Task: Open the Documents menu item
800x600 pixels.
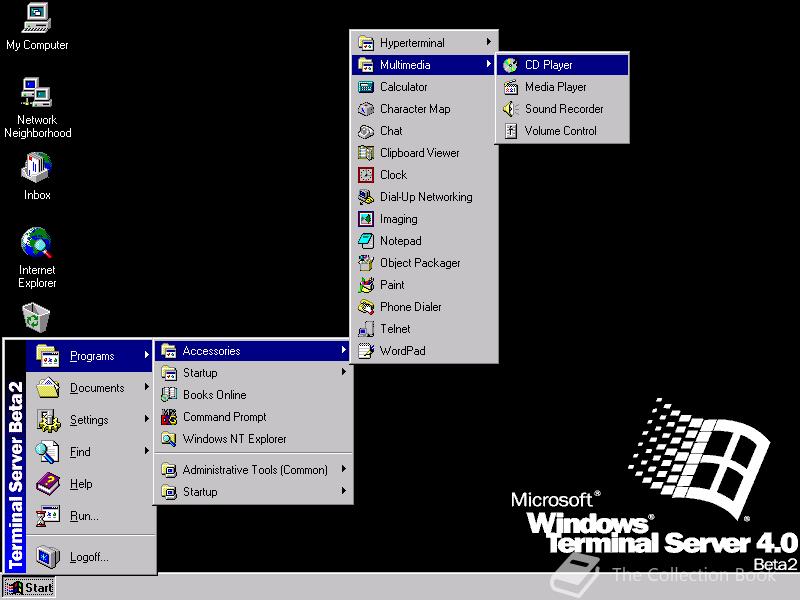Action: [x=91, y=388]
